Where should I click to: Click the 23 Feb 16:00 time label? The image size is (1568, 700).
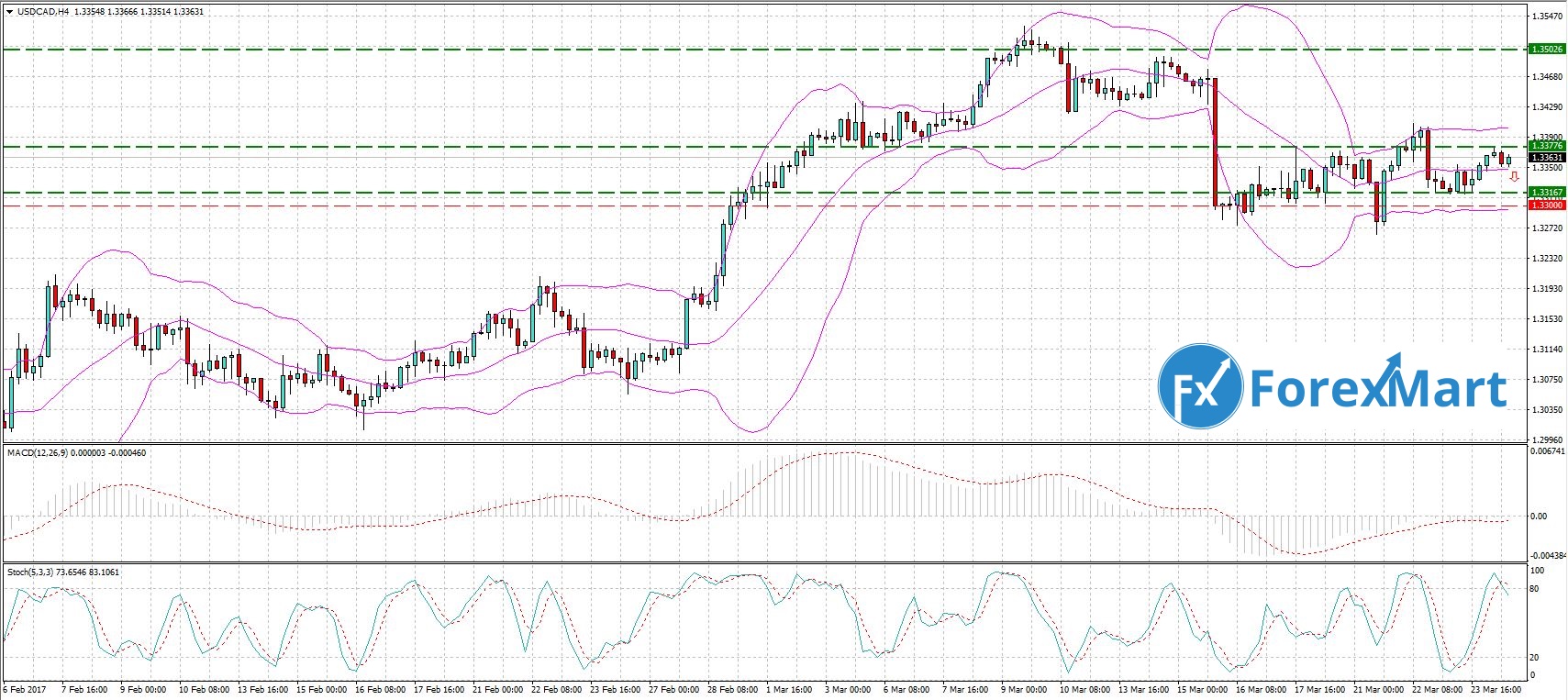616,690
